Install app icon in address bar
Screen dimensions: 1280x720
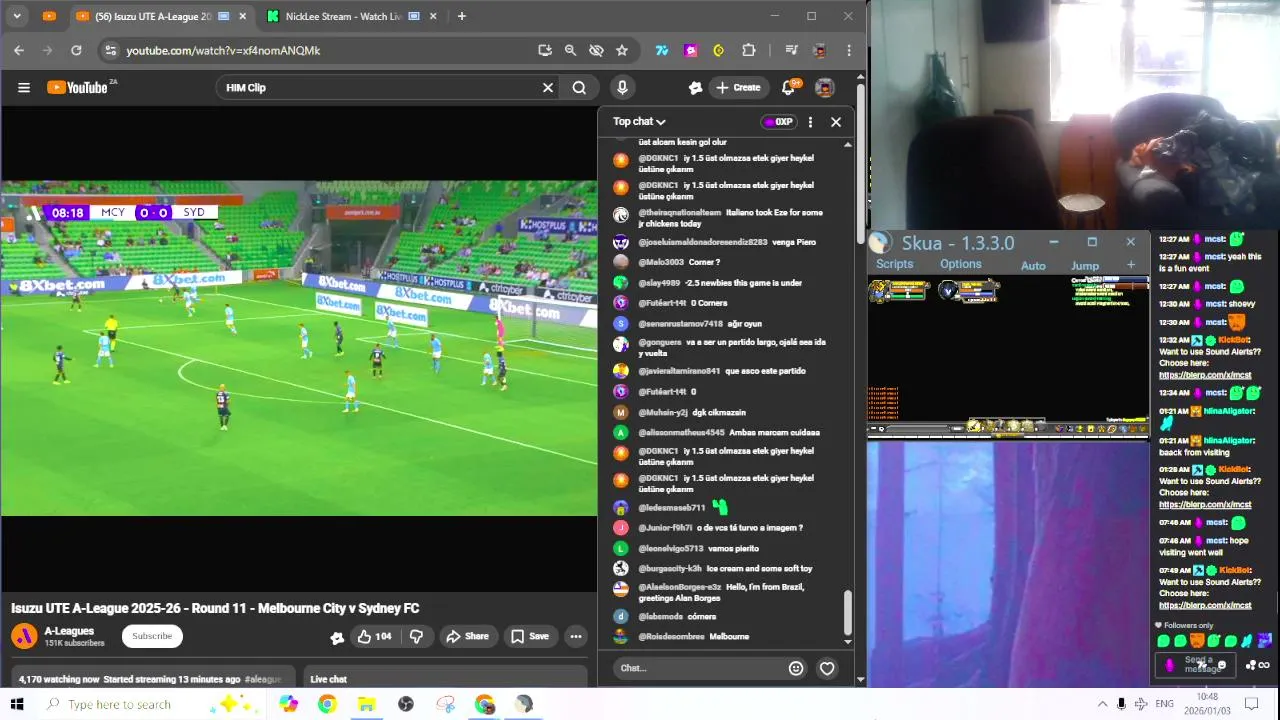(544, 50)
